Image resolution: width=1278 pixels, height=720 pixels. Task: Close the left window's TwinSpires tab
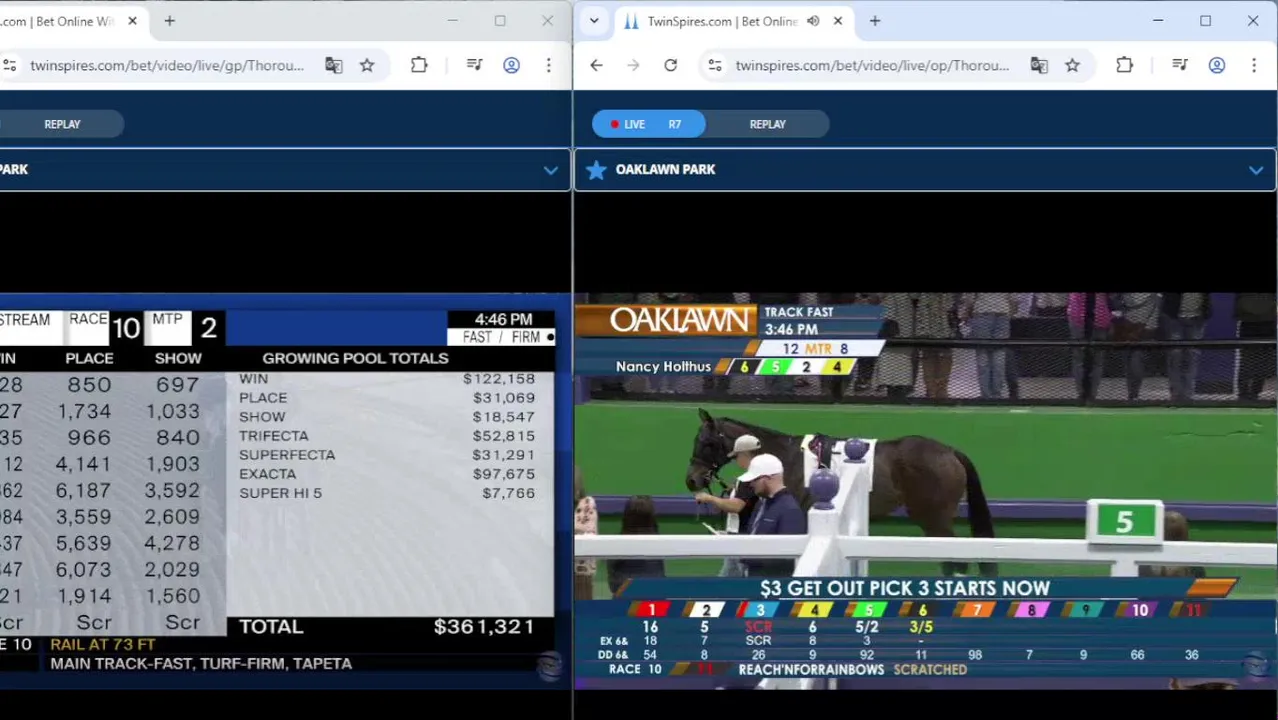pos(132,21)
